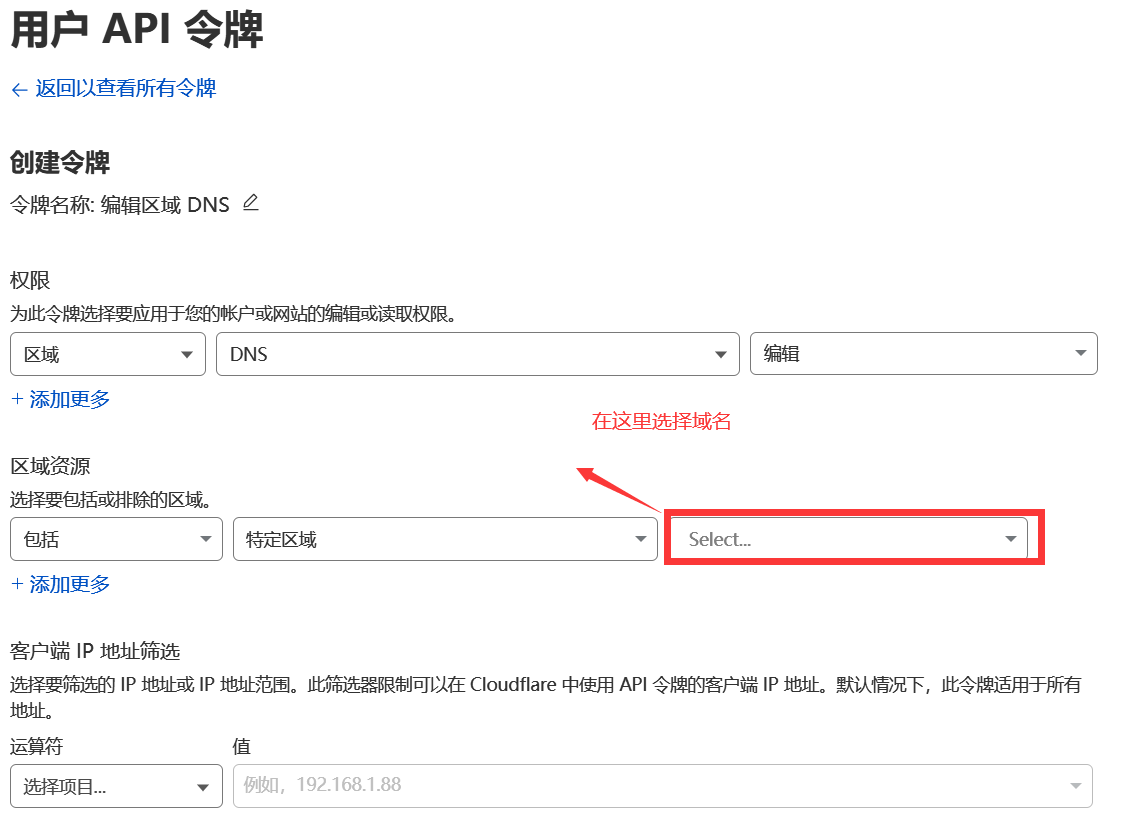This screenshot has height=818, width=1142.
Task: Click the DNS dropdown chevron arrow
Action: [x=720, y=353]
